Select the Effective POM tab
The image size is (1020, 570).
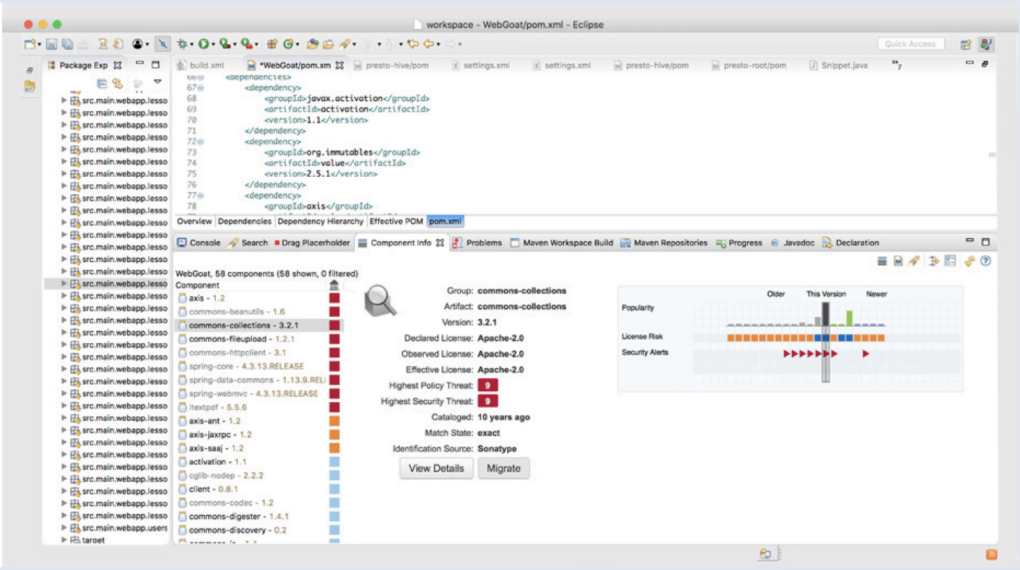point(396,221)
